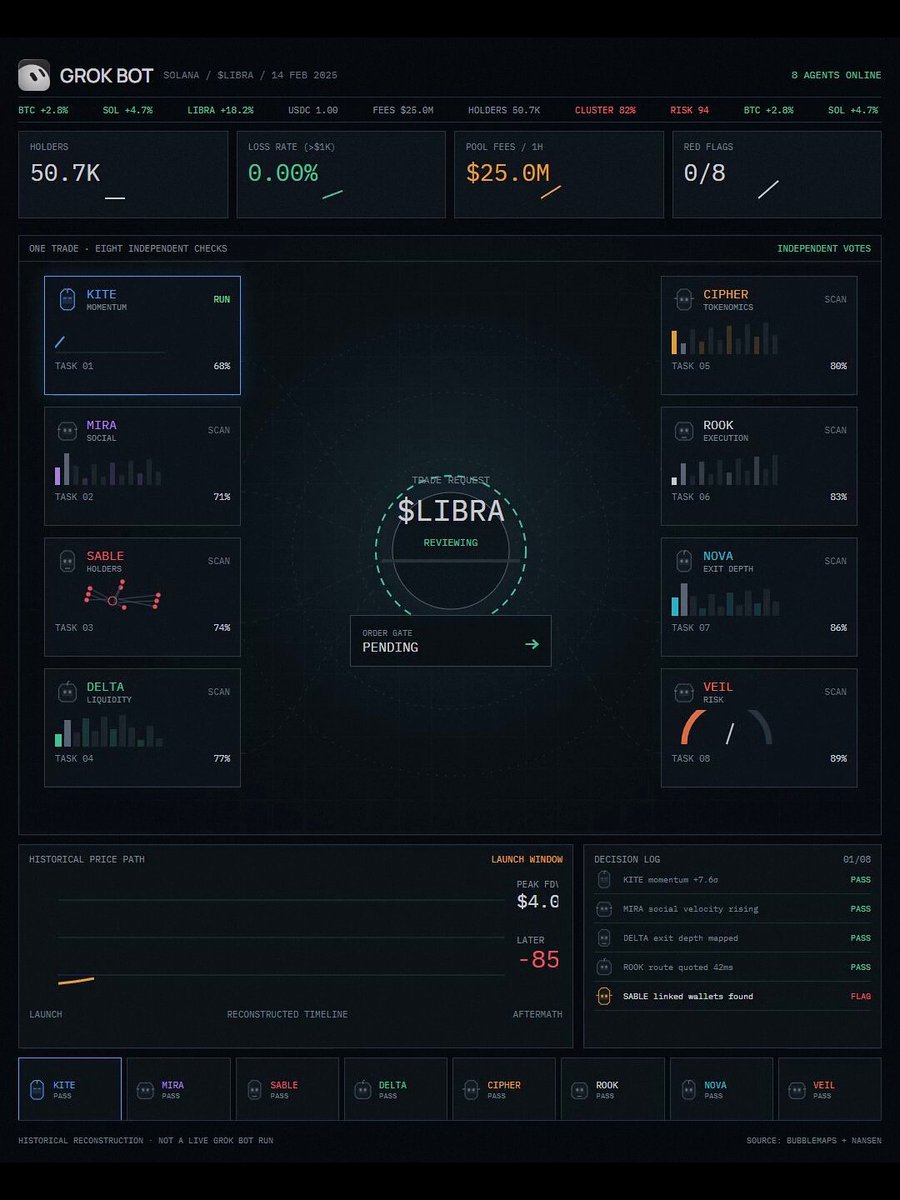Click the agent icon beside 'DELTA exit depth mapped'
The height and width of the screenshot is (1200, 900).
coord(604,938)
